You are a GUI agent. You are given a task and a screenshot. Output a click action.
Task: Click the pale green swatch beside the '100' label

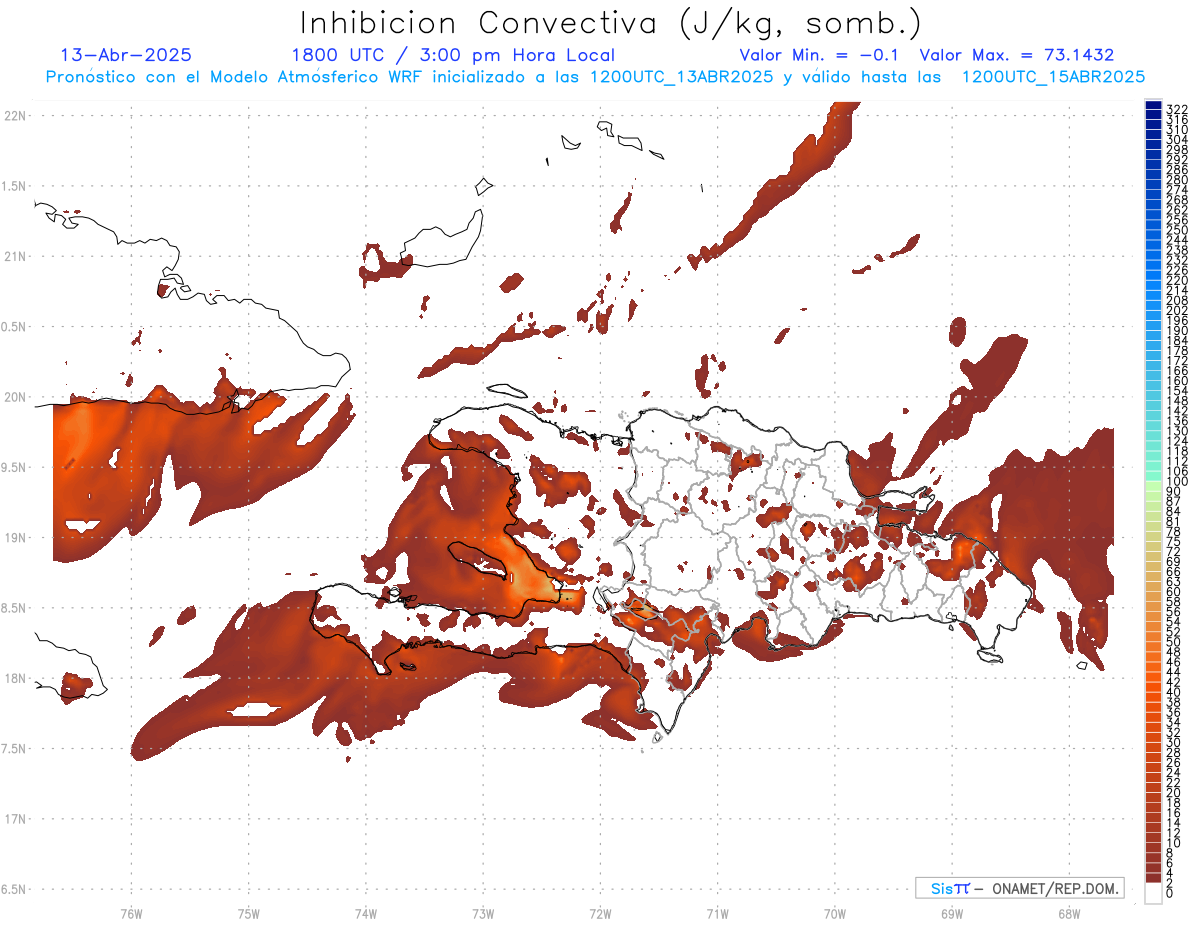[1153, 487]
